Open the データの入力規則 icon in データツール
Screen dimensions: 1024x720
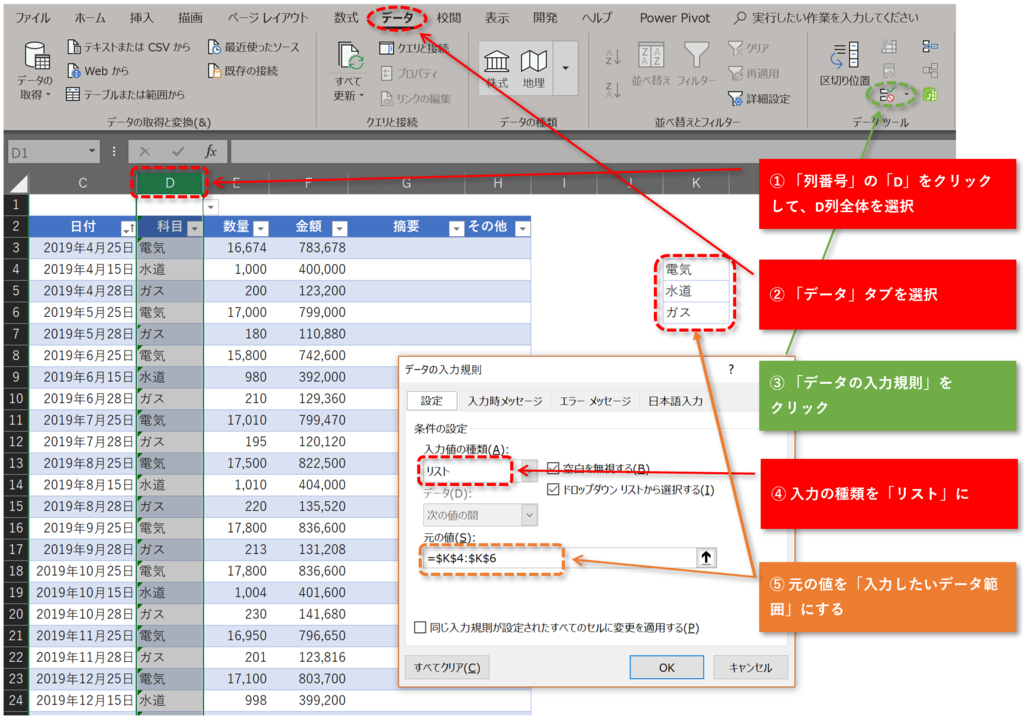tap(889, 95)
